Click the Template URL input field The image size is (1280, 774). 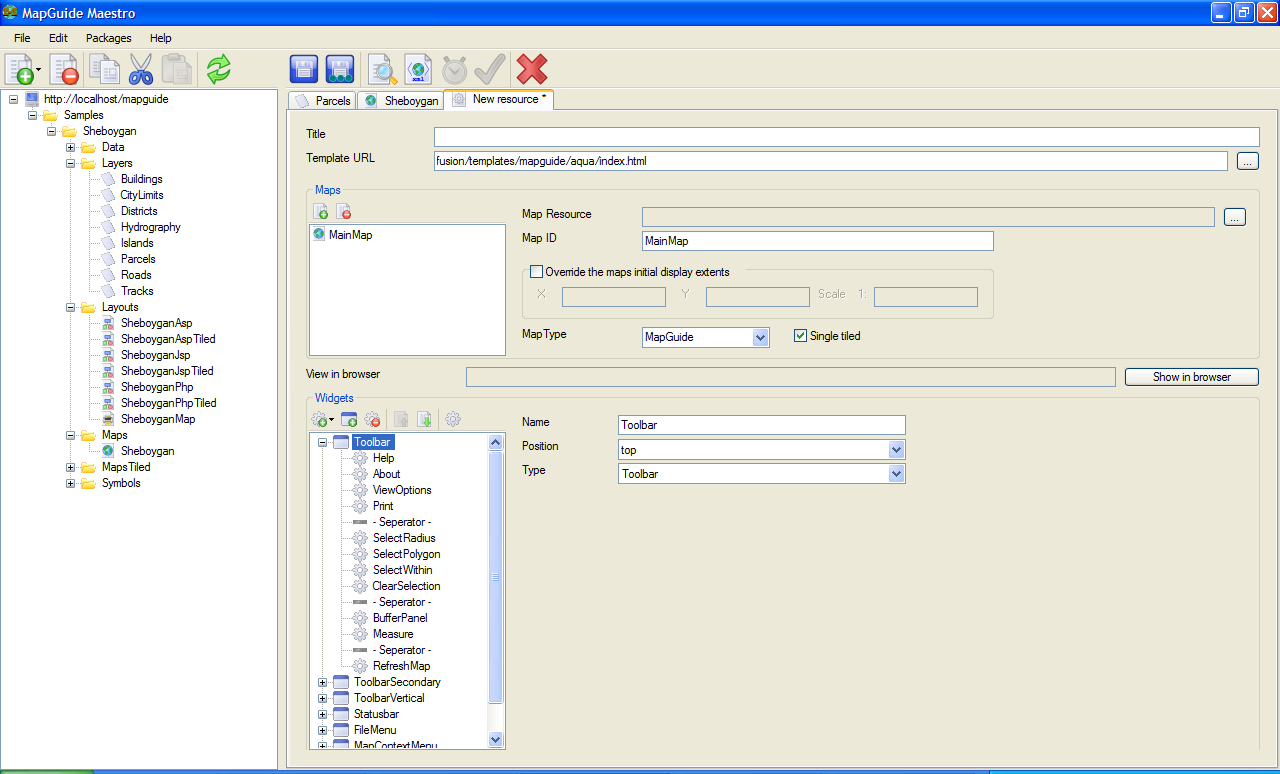tap(831, 161)
